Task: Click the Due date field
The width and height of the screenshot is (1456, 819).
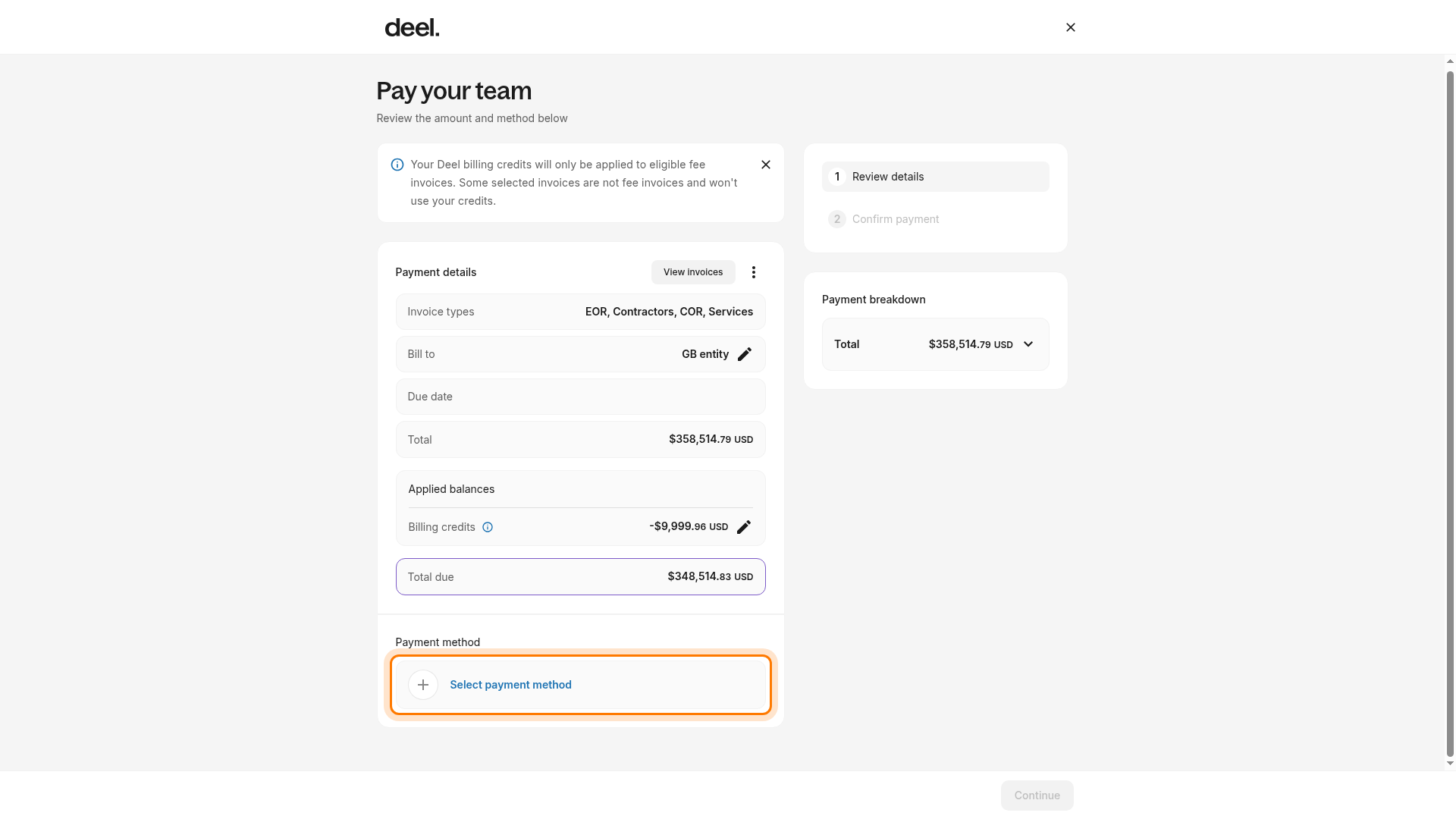Action: point(580,397)
